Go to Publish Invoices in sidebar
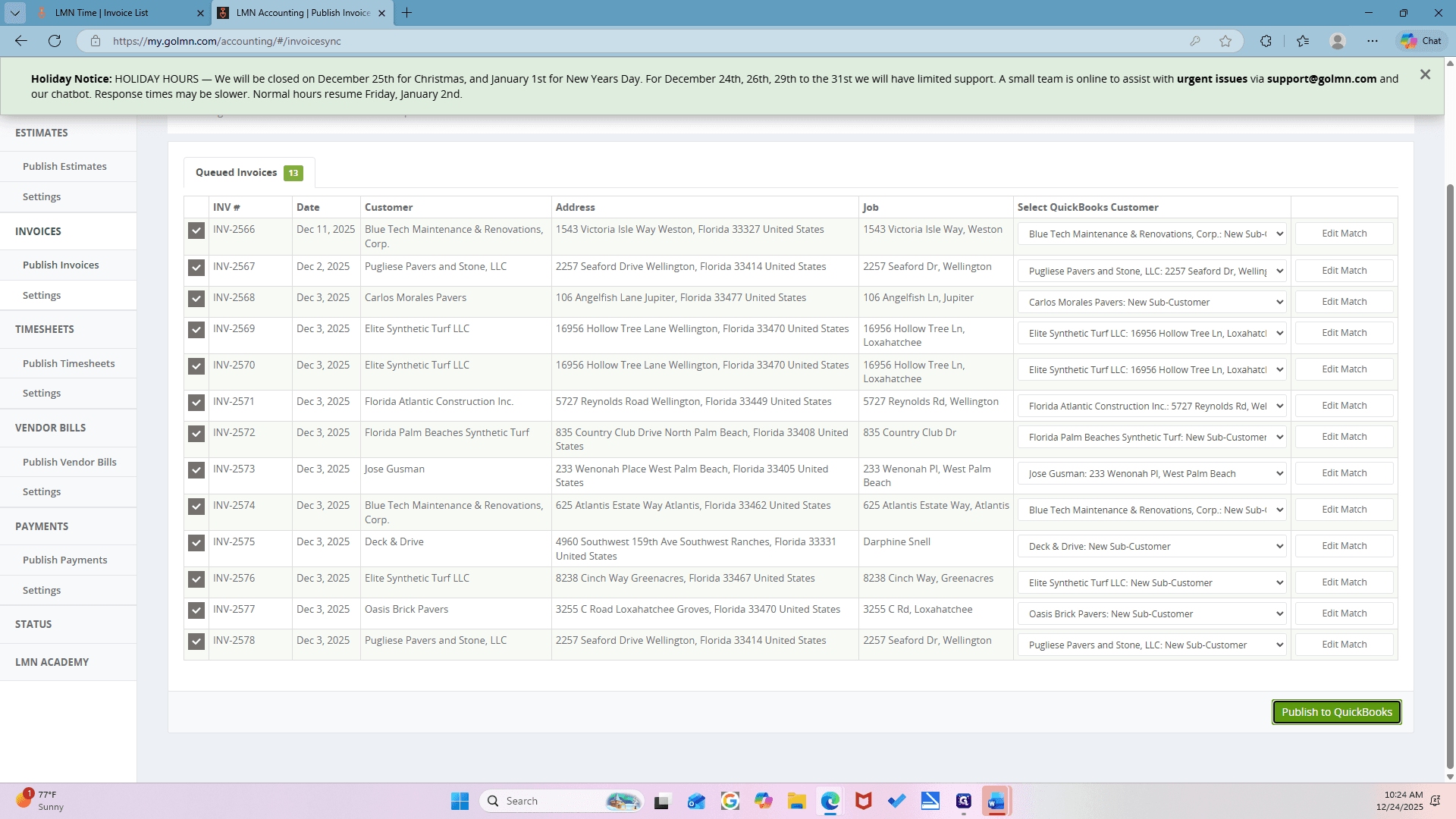Image resolution: width=1456 pixels, height=819 pixels. (61, 265)
